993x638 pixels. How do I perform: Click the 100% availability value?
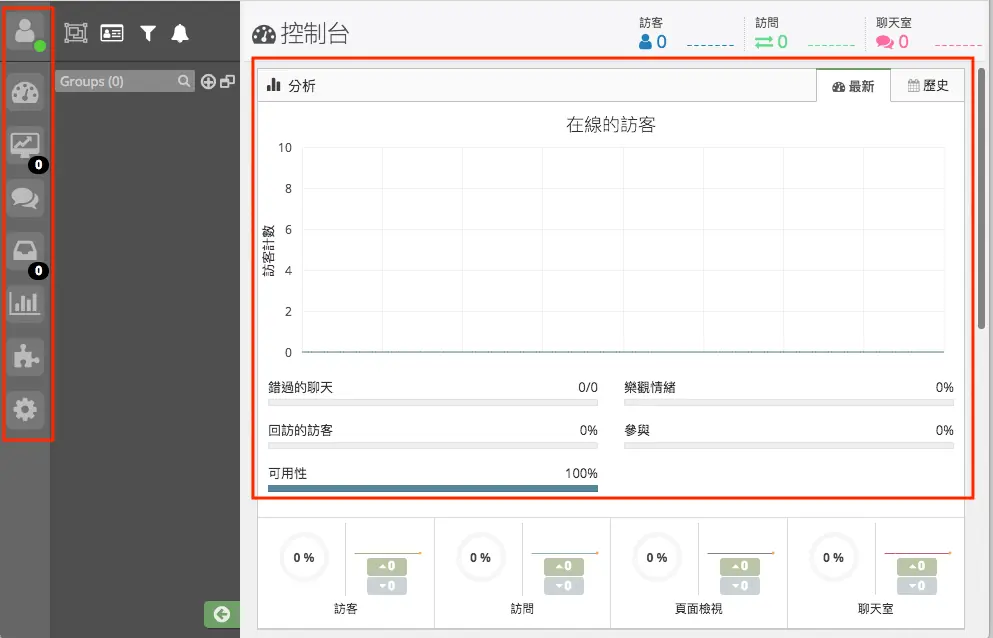pyautogui.click(x=581, y=473)
